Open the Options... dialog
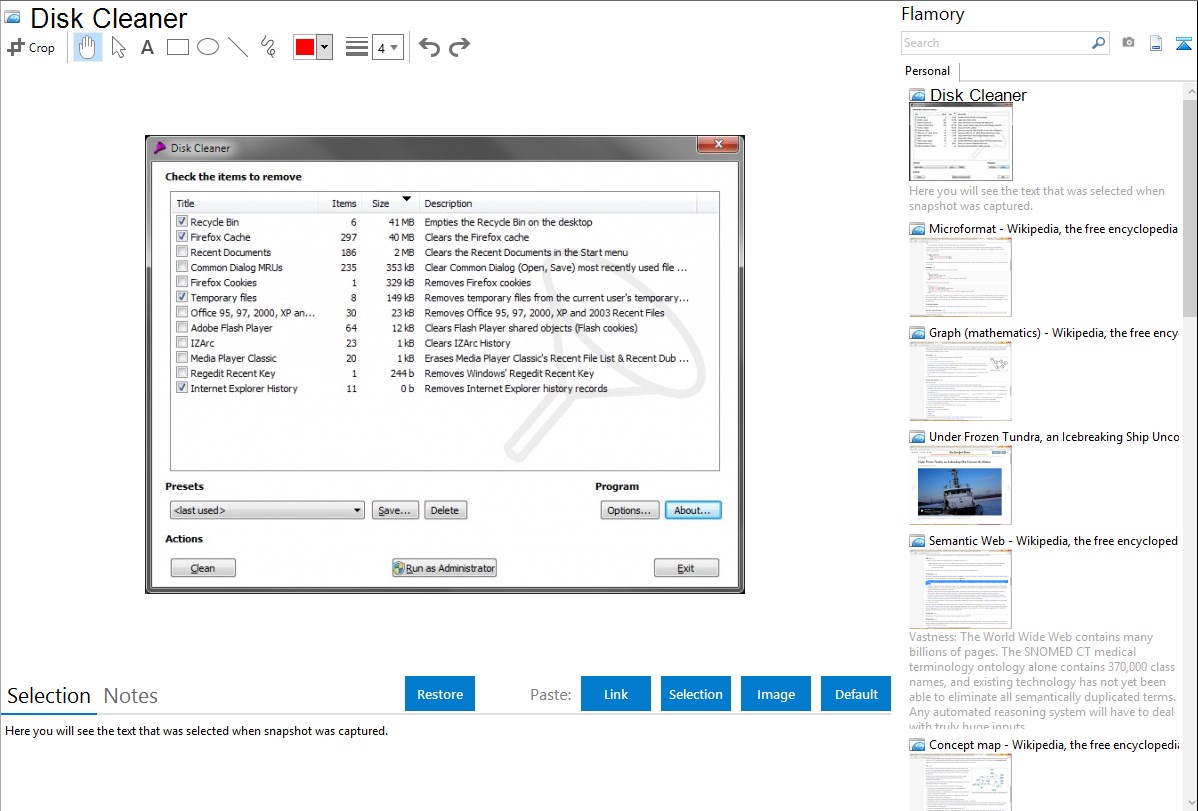Screen dimensions: 1198x811 pyautogui.click(x=630, y=510)
